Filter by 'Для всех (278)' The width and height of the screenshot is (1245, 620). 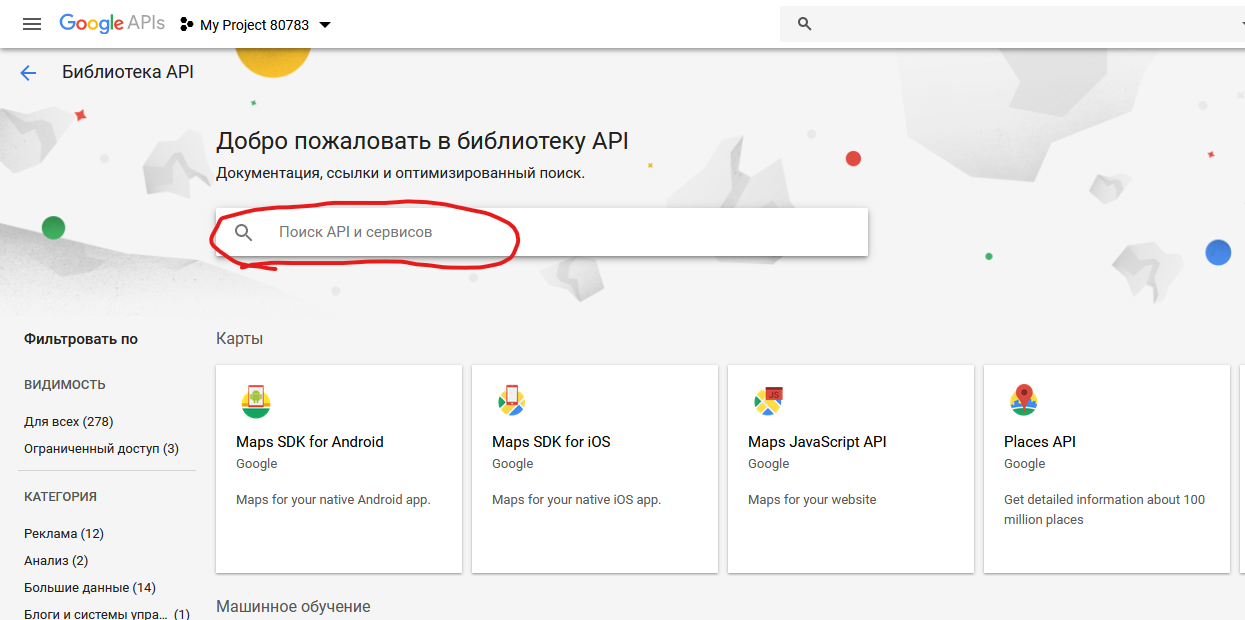click(x=68, y=422)
